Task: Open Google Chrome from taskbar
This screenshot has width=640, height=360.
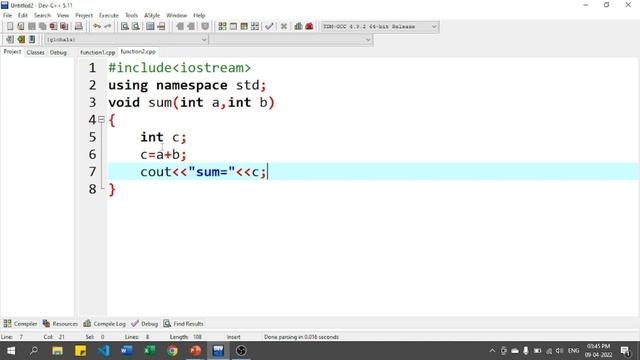Action: (172, 351)
